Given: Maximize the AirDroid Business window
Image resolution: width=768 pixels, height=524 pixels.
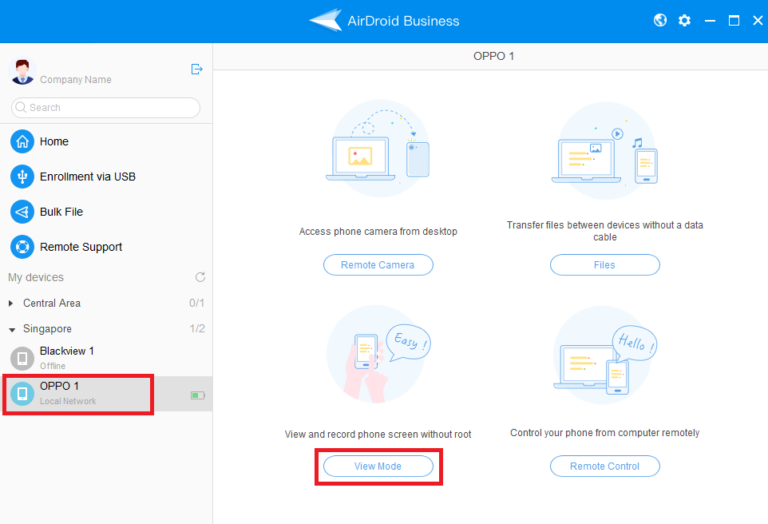Looking at the screenshot, I should tap(734, 21).
